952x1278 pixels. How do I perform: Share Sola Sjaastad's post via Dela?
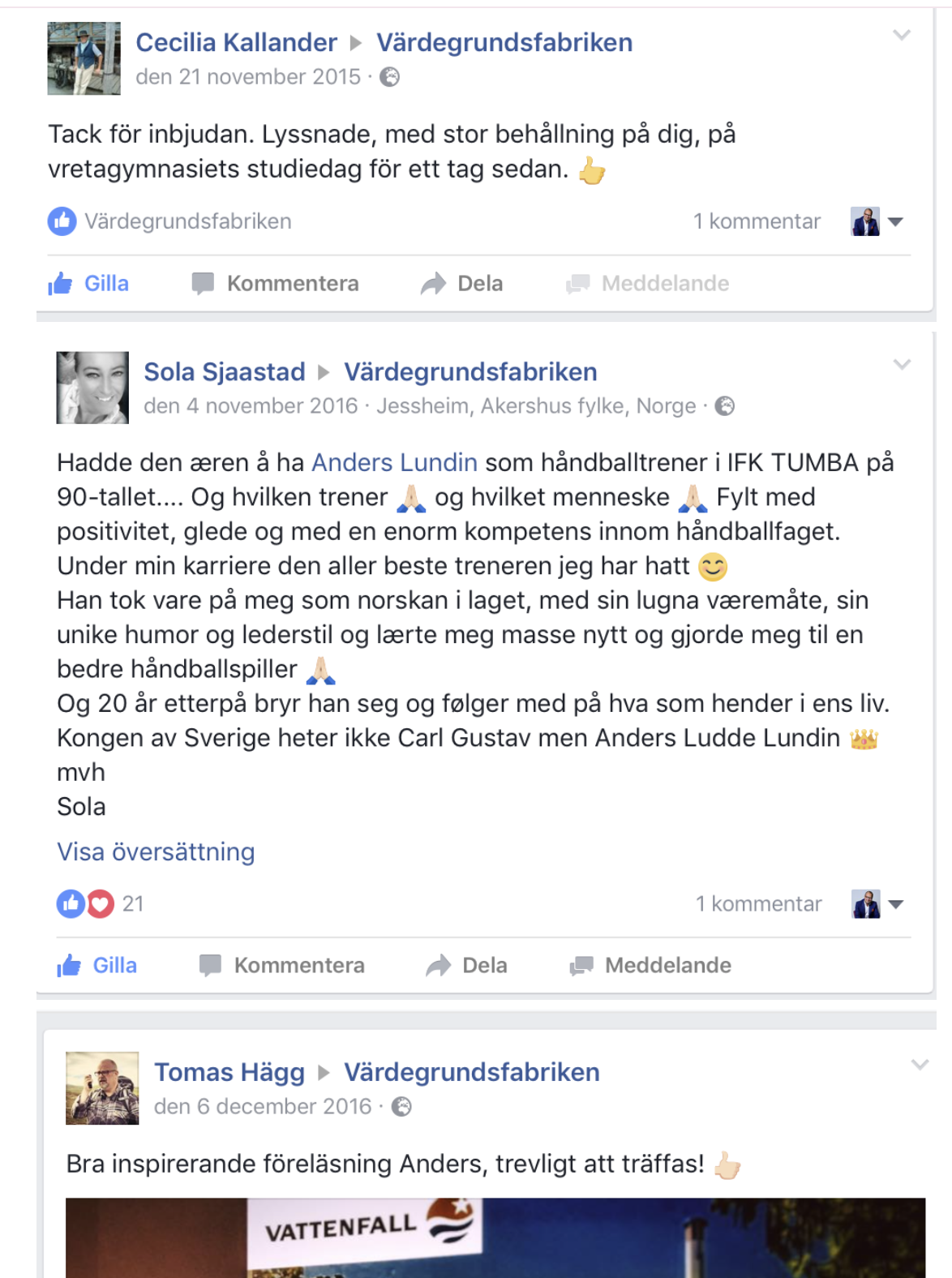tap(466, 966)
